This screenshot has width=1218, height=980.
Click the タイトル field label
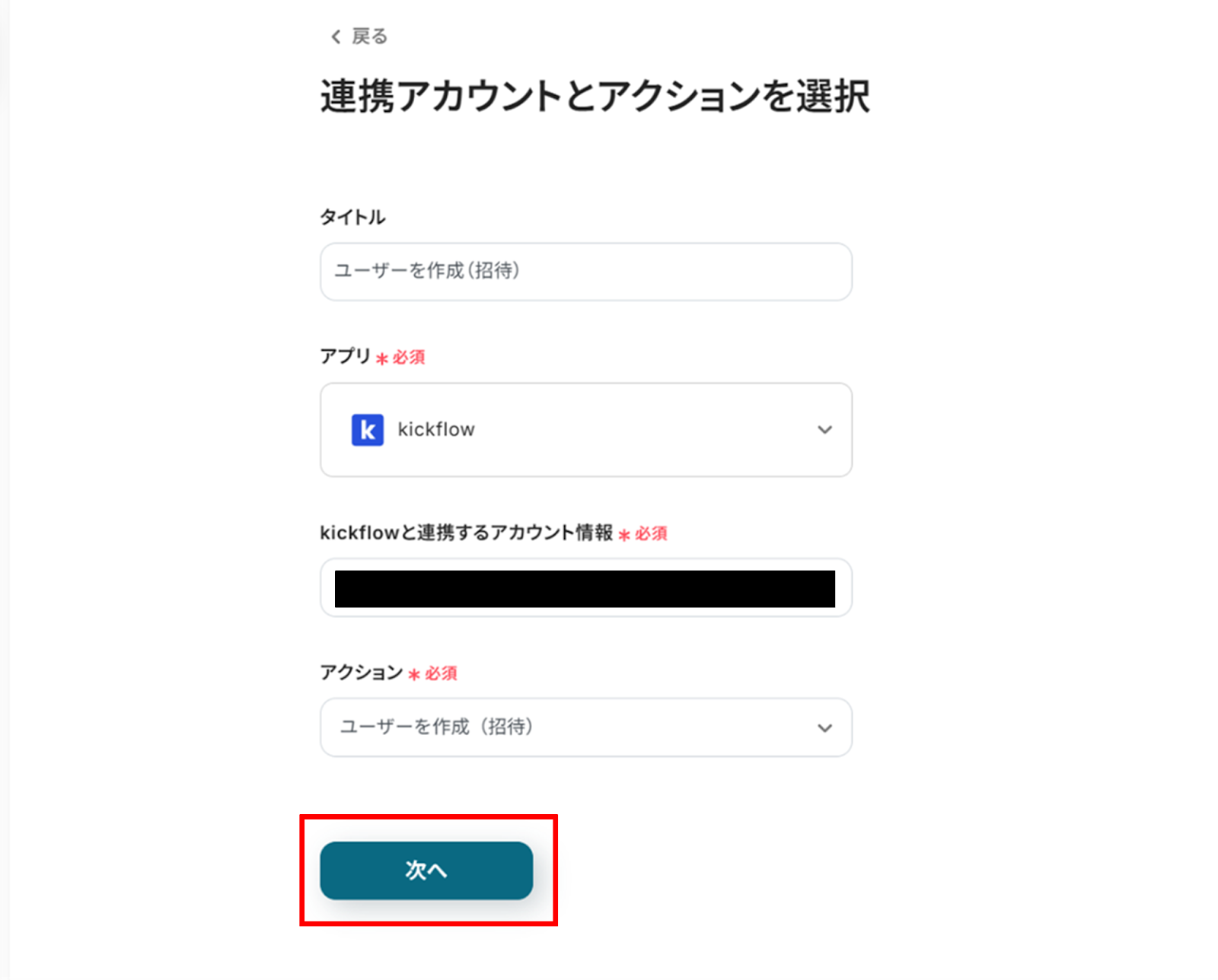coord(352,218)
